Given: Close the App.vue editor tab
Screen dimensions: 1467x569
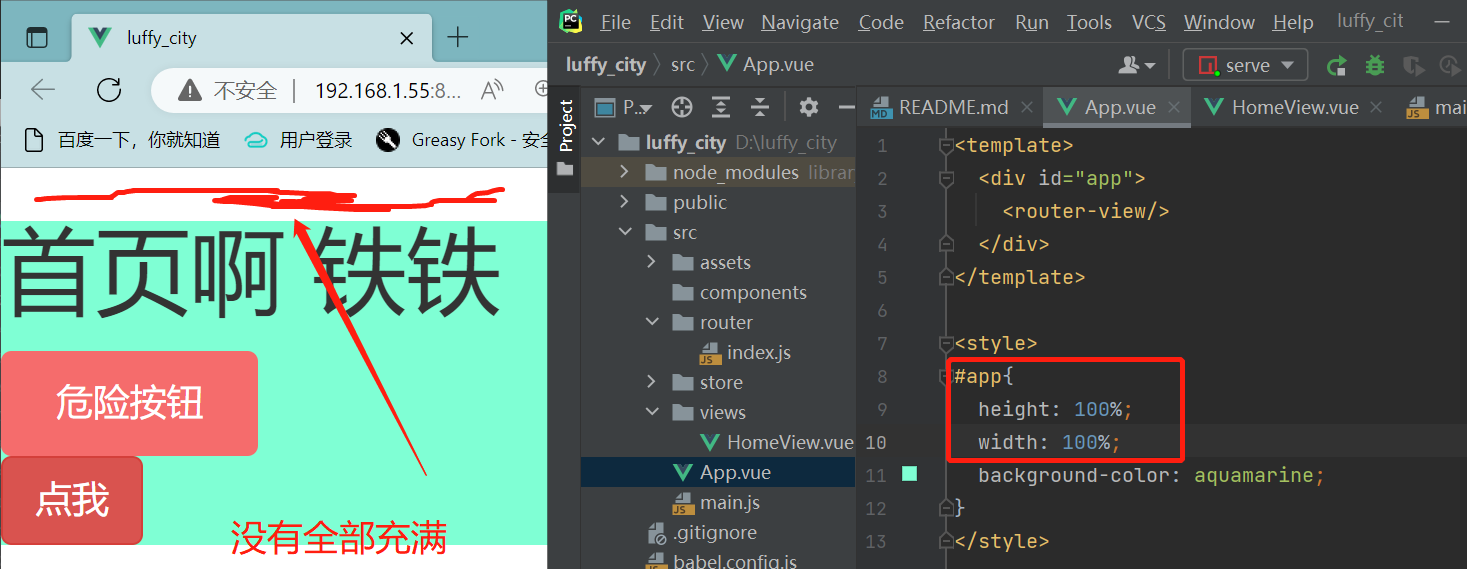Looking at the screenshot, I should point(1175,107).
